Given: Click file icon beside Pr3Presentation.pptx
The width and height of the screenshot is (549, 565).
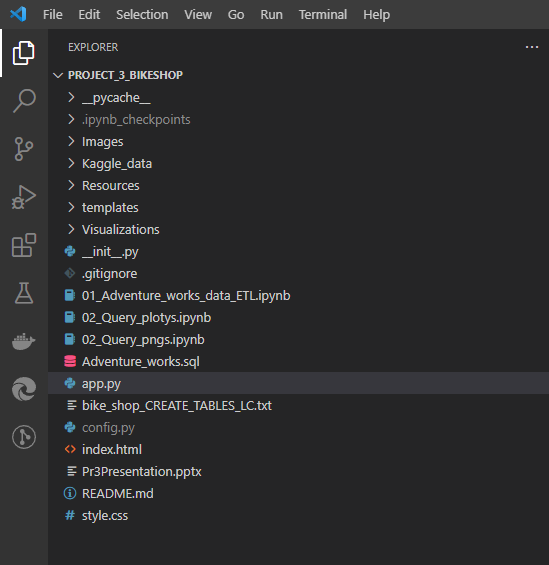Looking at the screenshot, I should coord(72,471).
